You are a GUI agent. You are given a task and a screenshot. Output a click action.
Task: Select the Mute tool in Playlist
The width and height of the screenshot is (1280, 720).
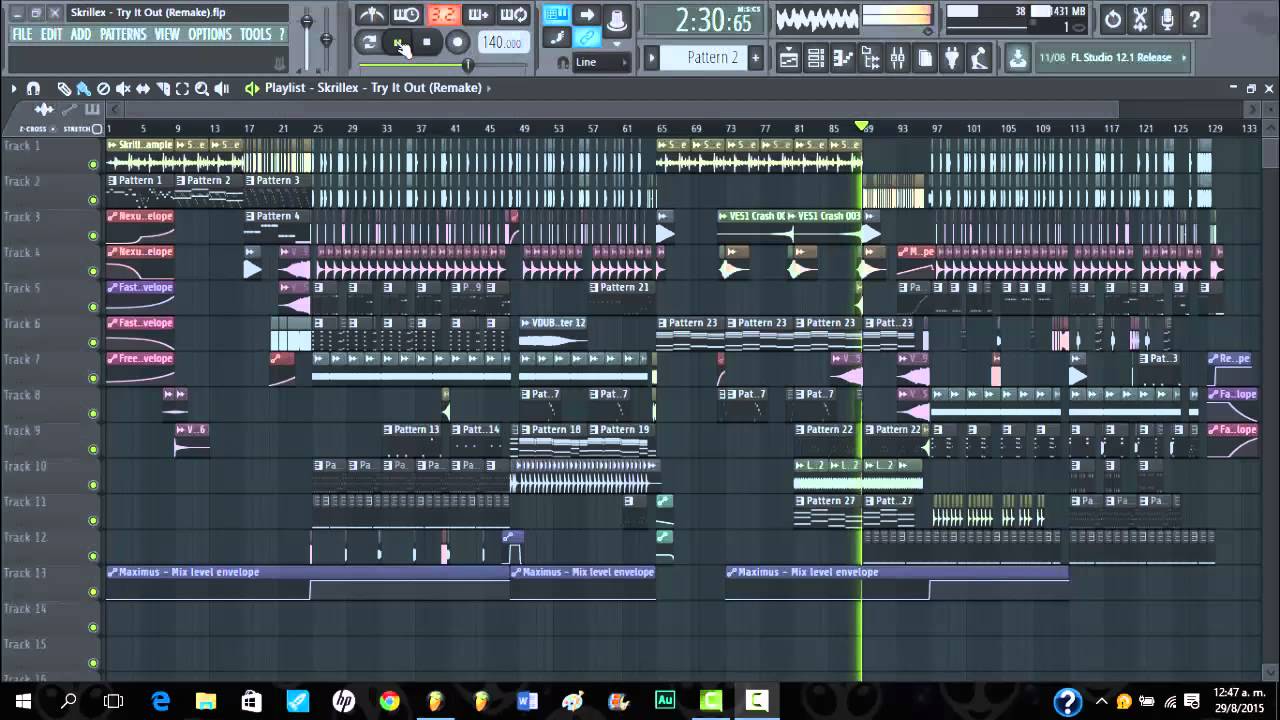pyautogui.click(x=123, y=89)
